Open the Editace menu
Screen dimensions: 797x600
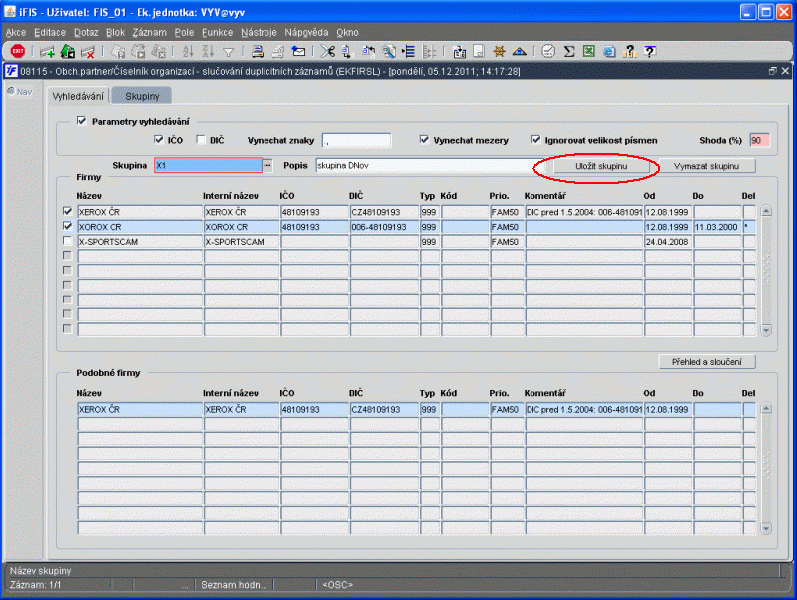[50, 33]
